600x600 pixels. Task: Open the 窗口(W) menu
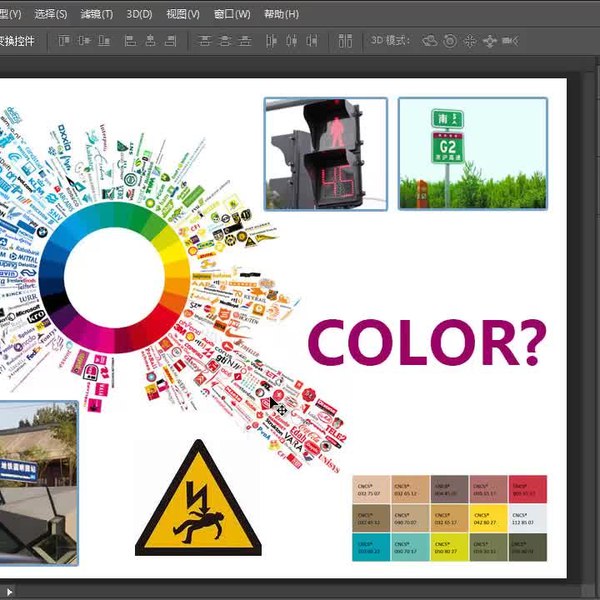point(234,14)
